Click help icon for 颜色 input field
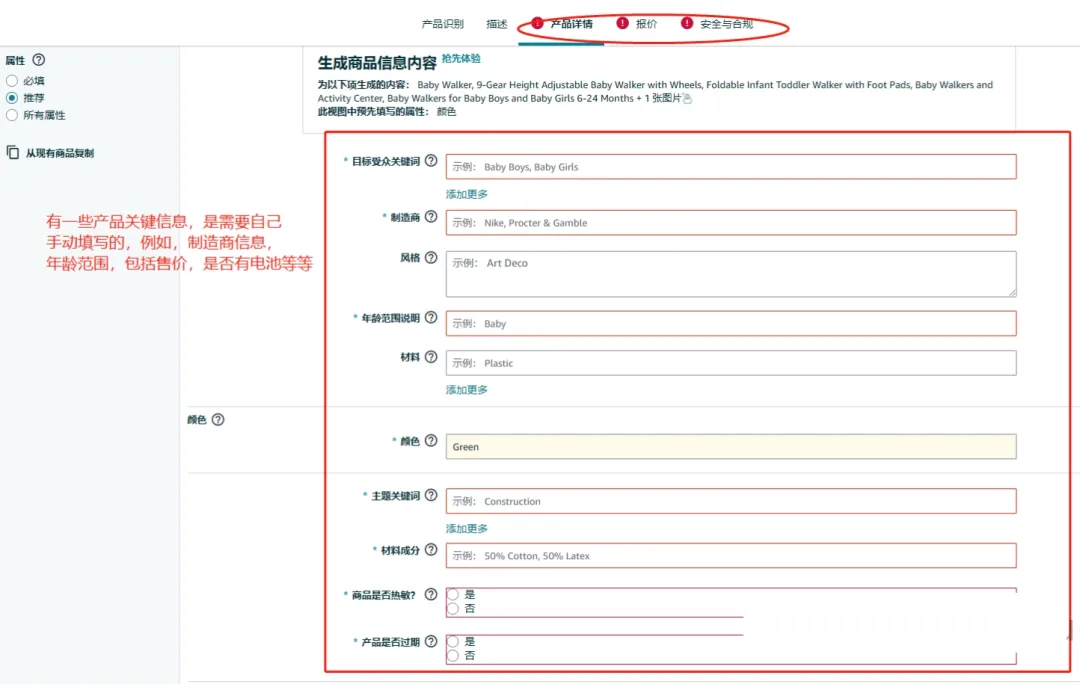1080x687 pixels. (431, 440)
